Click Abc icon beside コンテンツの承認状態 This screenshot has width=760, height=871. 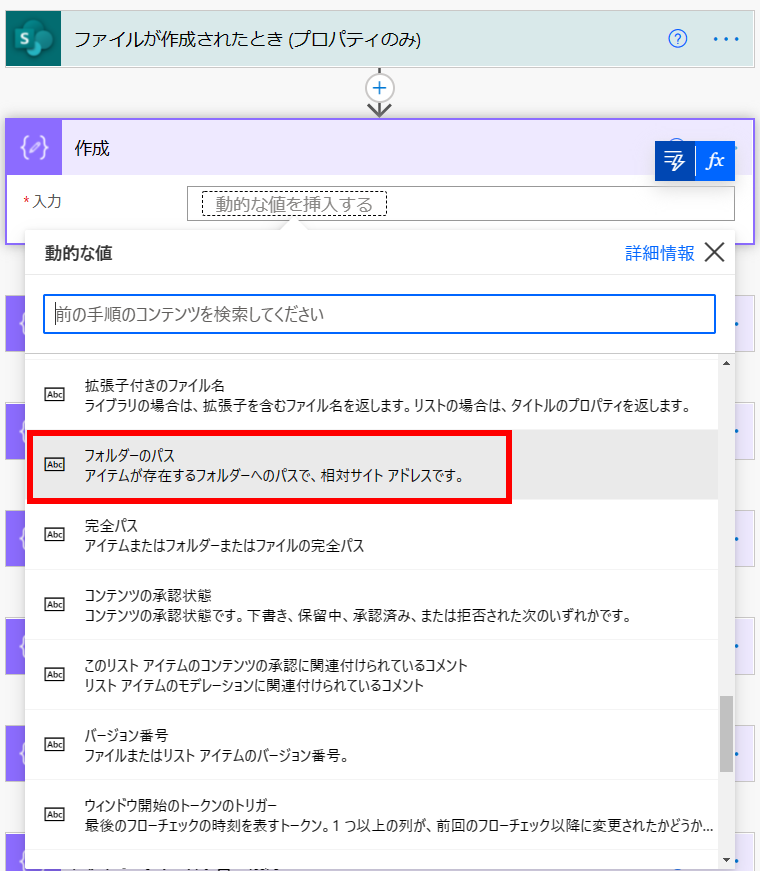coord(54,604)
